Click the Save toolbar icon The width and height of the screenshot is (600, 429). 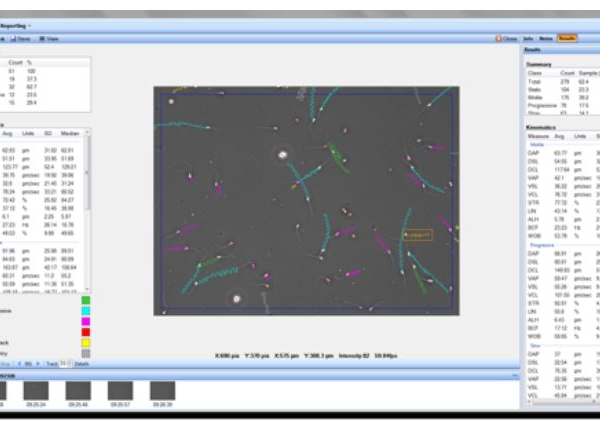(x=21, y=38)
